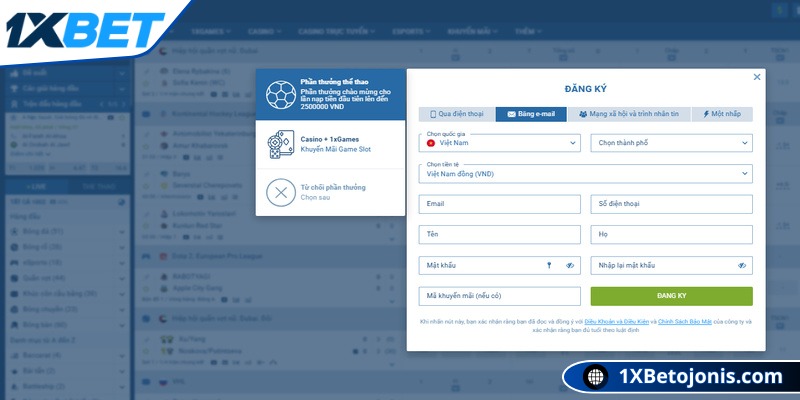Open Điều Khoản và Điều Kiện link
Screen dimensions: 800x400
coord(616,322)
